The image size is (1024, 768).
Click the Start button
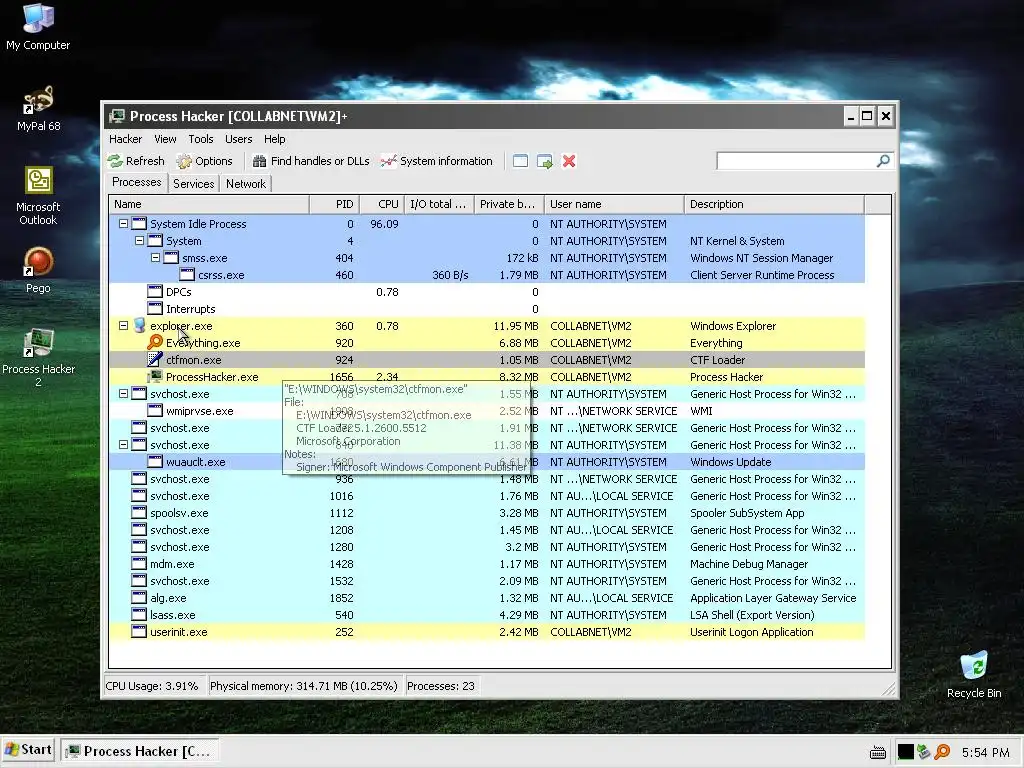28,750
